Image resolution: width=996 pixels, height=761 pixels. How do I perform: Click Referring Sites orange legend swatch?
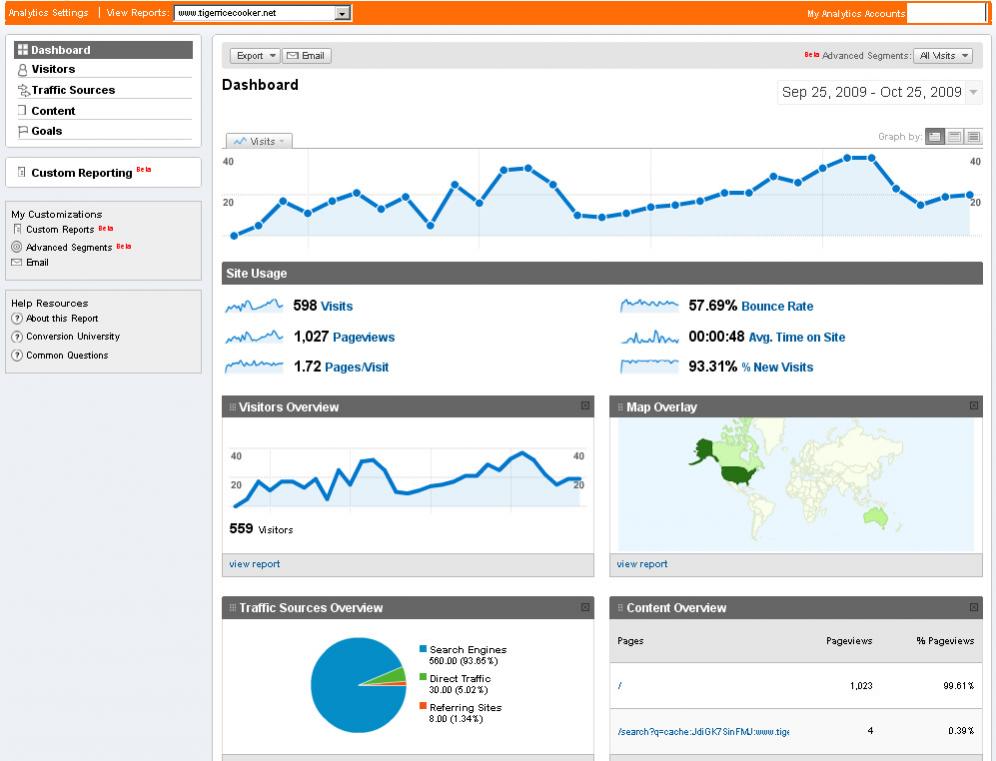click(x=423, y=706)
